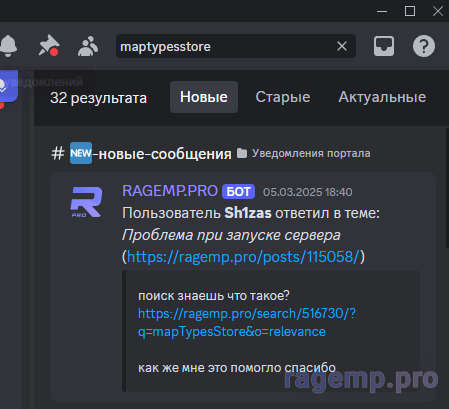Click quoted text поиск знаешь что такое?
Viewport: 449px width, 409px height.
214,296
